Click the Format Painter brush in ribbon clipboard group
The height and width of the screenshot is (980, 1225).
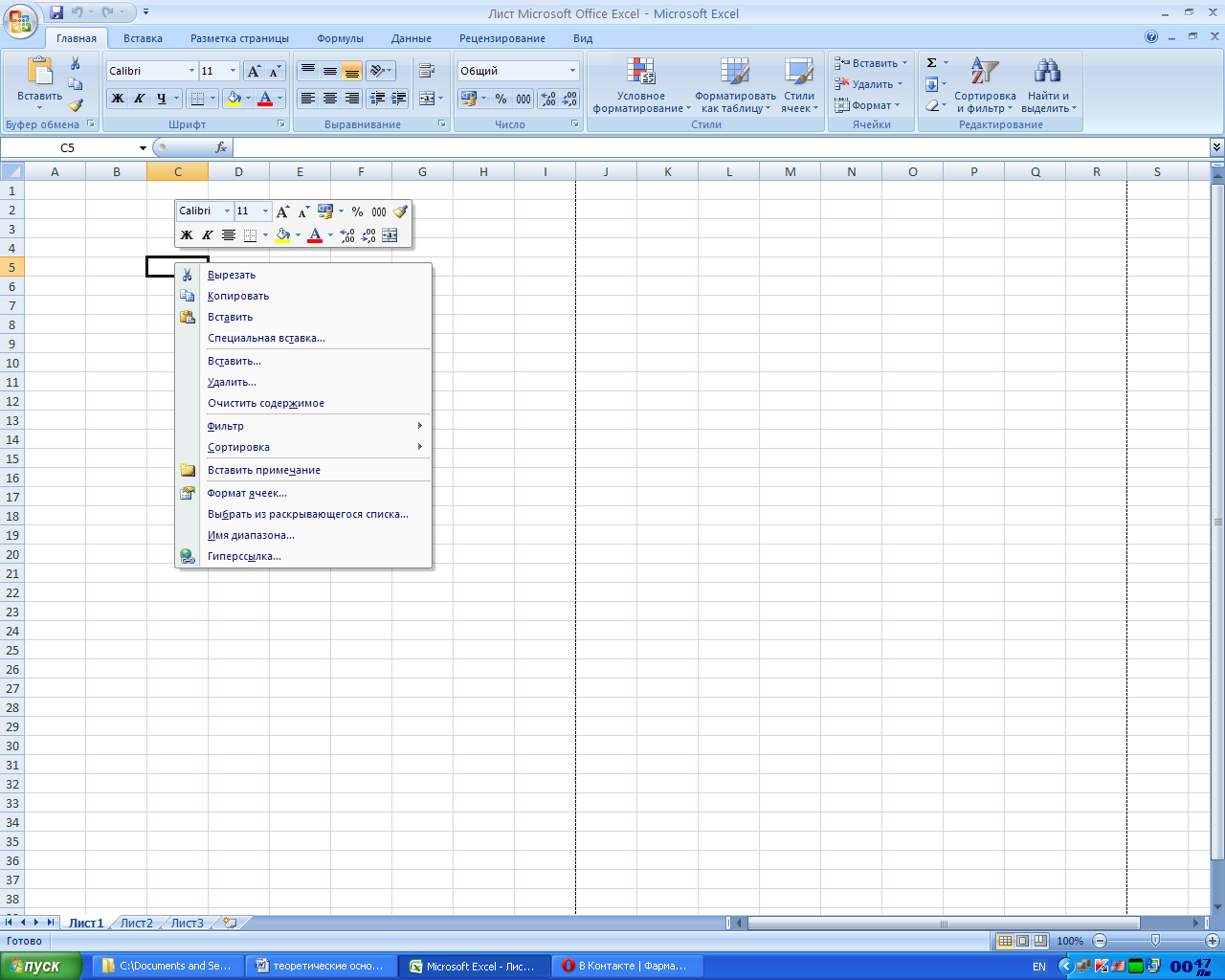pos(76,105)
